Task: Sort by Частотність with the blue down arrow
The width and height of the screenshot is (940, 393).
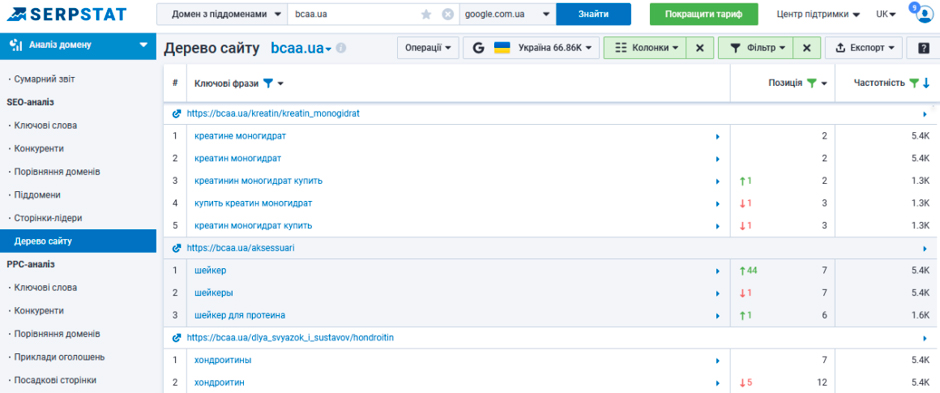Action: (x=926, y=83)
